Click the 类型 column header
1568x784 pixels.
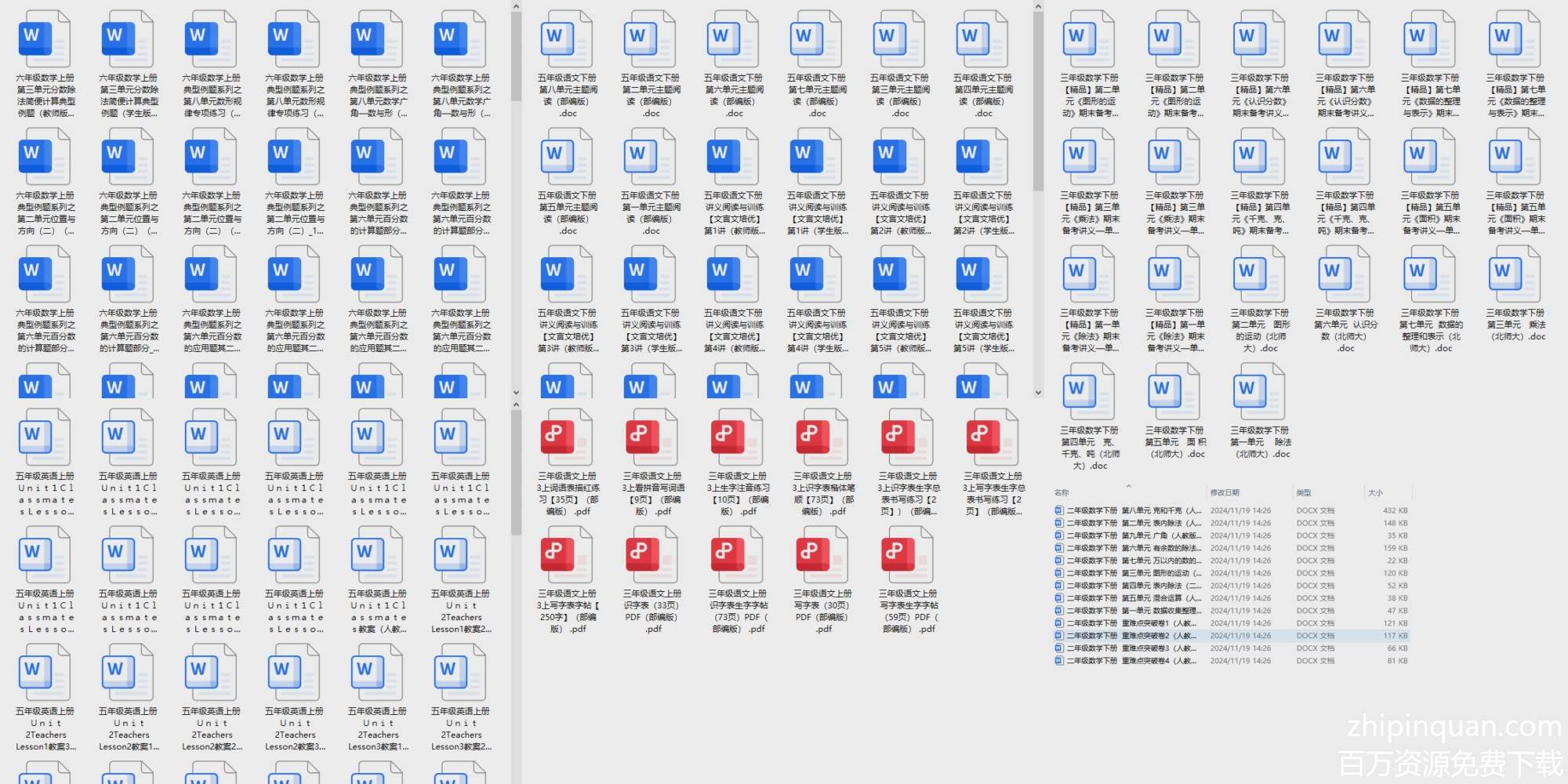(x=1304, y=492)
